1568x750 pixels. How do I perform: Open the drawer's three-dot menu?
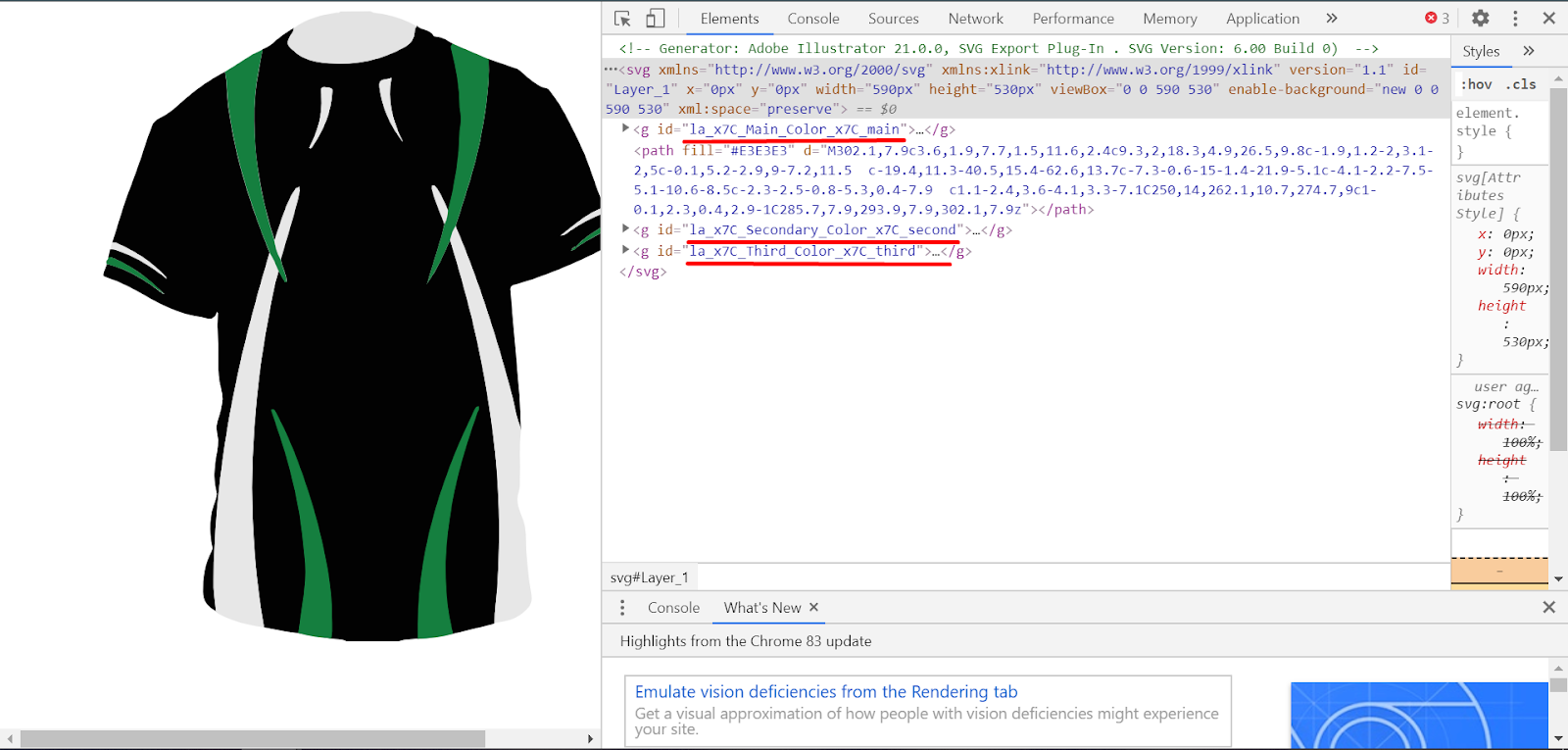622,608
